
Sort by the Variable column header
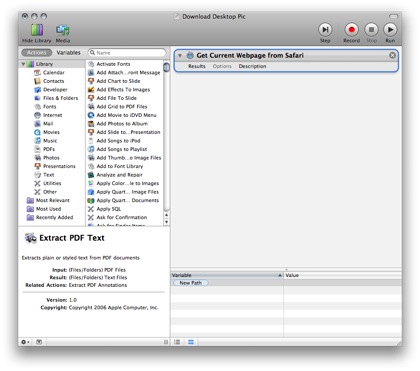(227, 275)
